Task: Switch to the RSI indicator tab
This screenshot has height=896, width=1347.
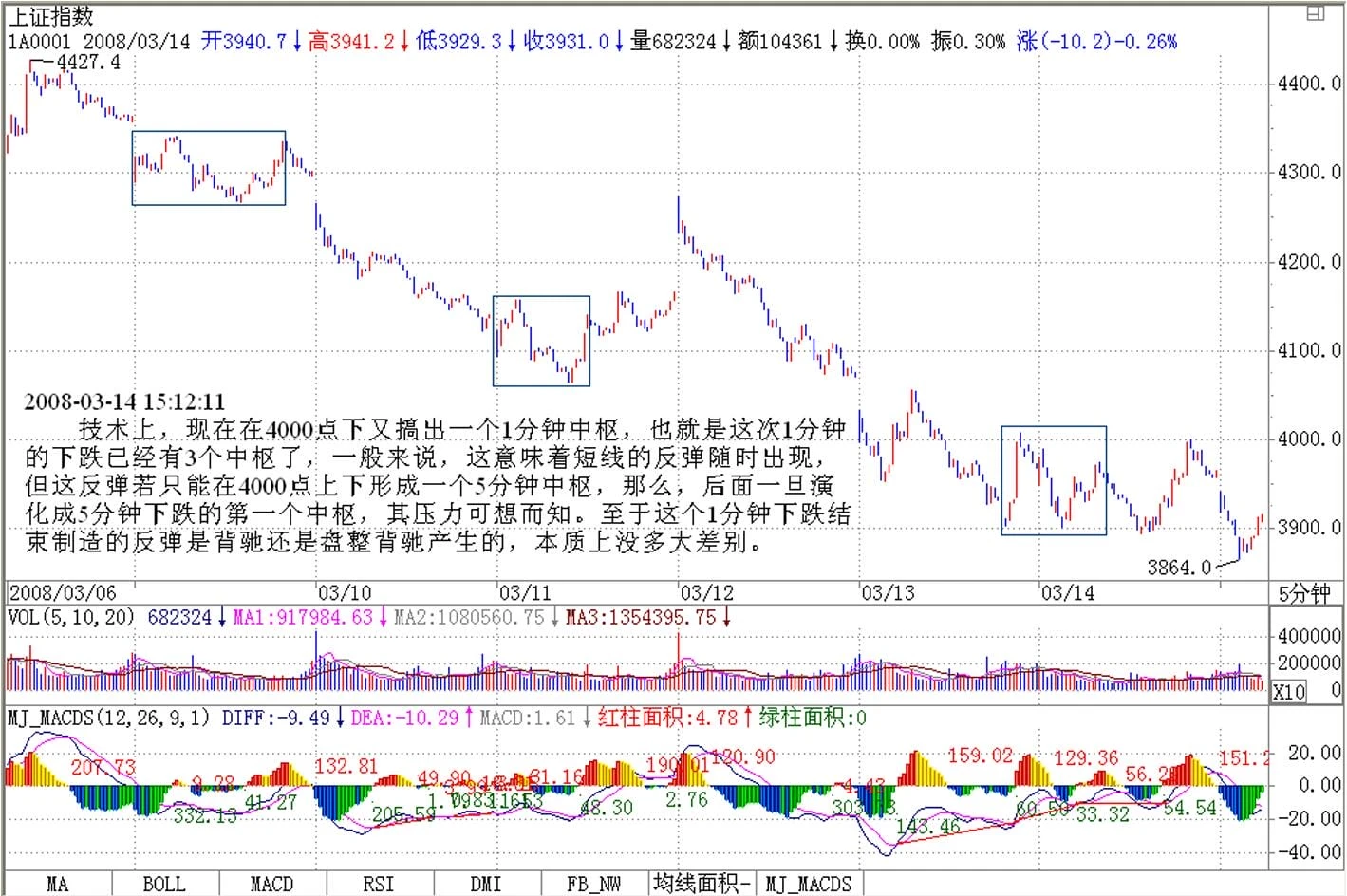Action: 378,884
